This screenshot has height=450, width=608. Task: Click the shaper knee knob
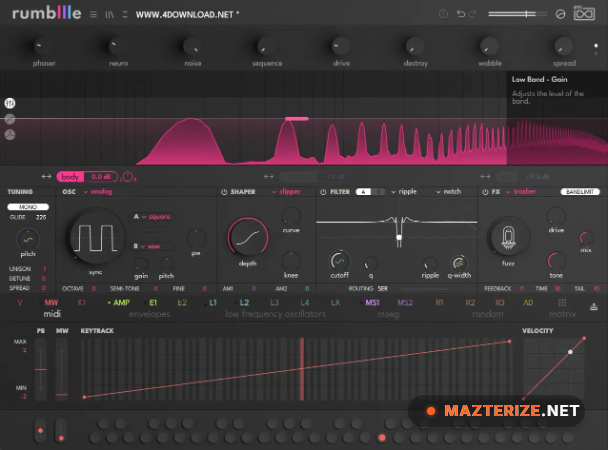click(291, 261)
